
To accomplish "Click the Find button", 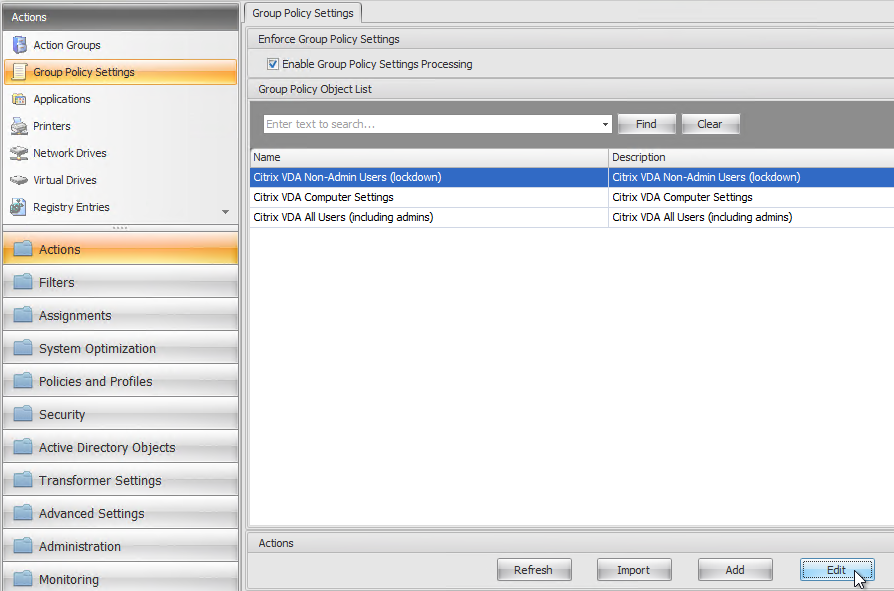I will point(647,124).
